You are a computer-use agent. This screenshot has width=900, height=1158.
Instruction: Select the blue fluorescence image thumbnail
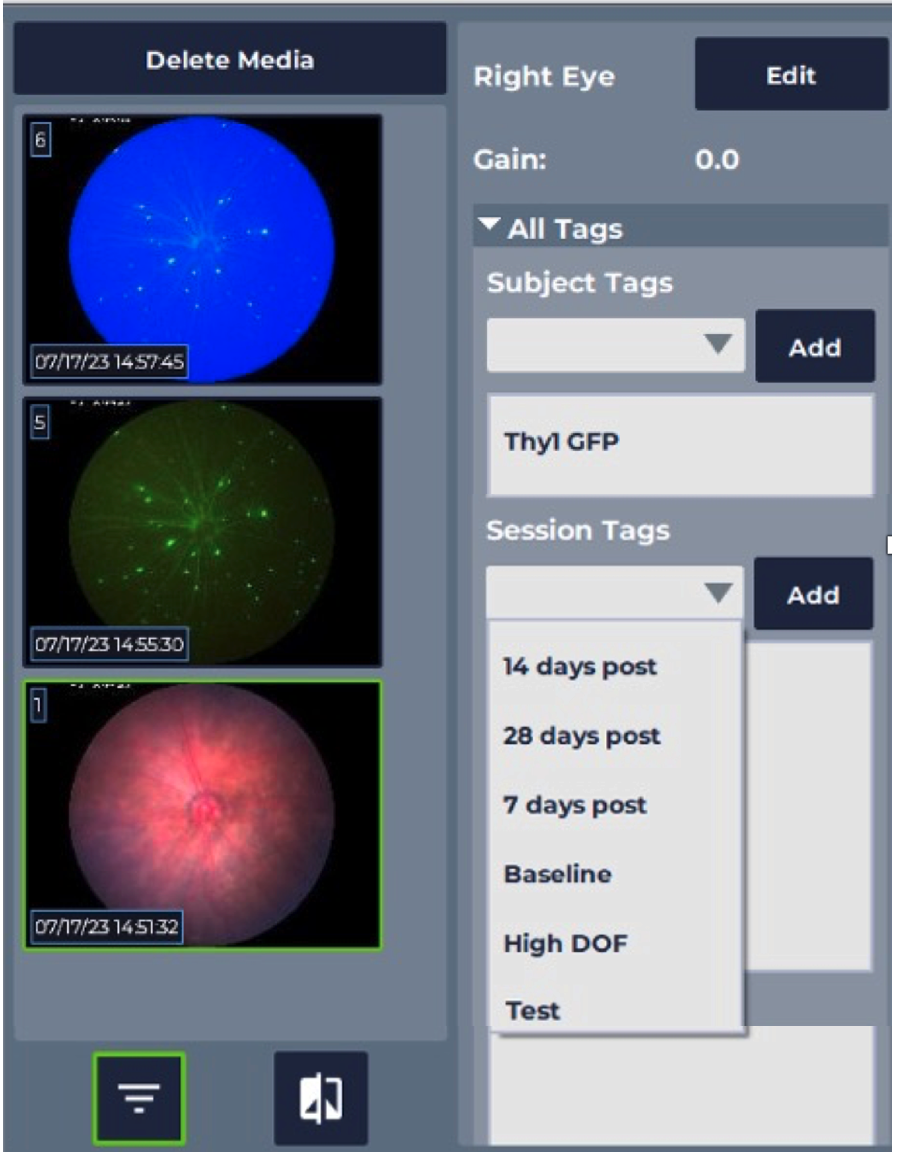(x=202, y=248)
